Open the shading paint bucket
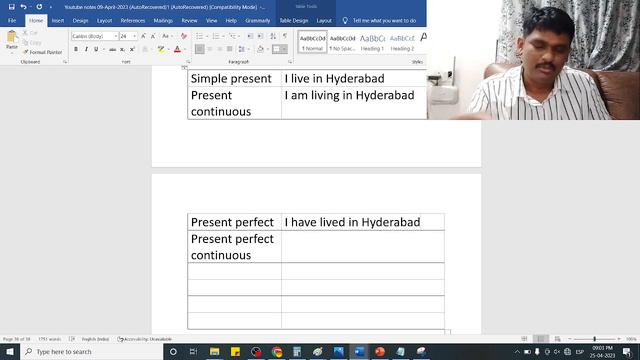640x360 pixels. [260, 49]
